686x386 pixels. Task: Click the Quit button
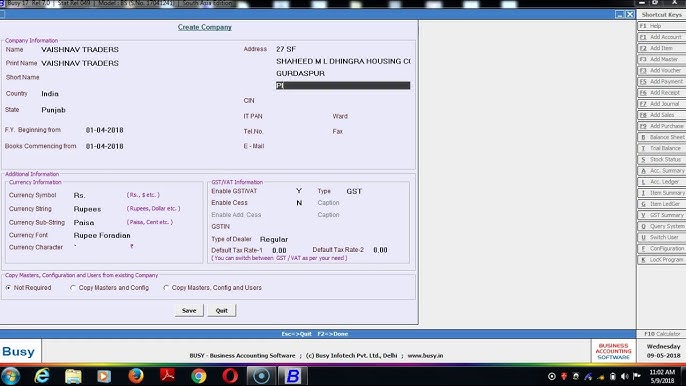pyautogui.click(x=221, y=310)
